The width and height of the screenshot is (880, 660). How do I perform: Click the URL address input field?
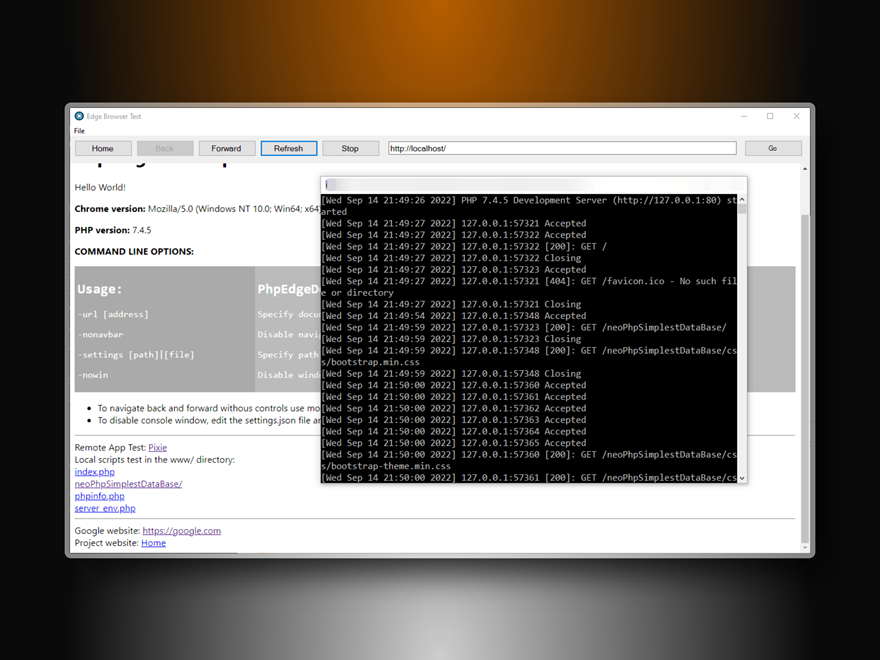point(561,148)
